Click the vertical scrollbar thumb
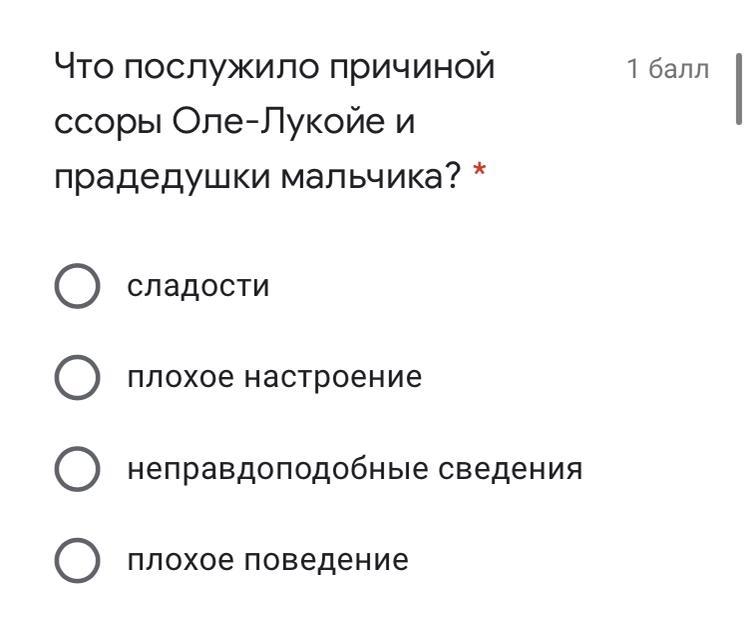Image resolution: width=748 pixels, height=636 pixels. tap(739, 89)
